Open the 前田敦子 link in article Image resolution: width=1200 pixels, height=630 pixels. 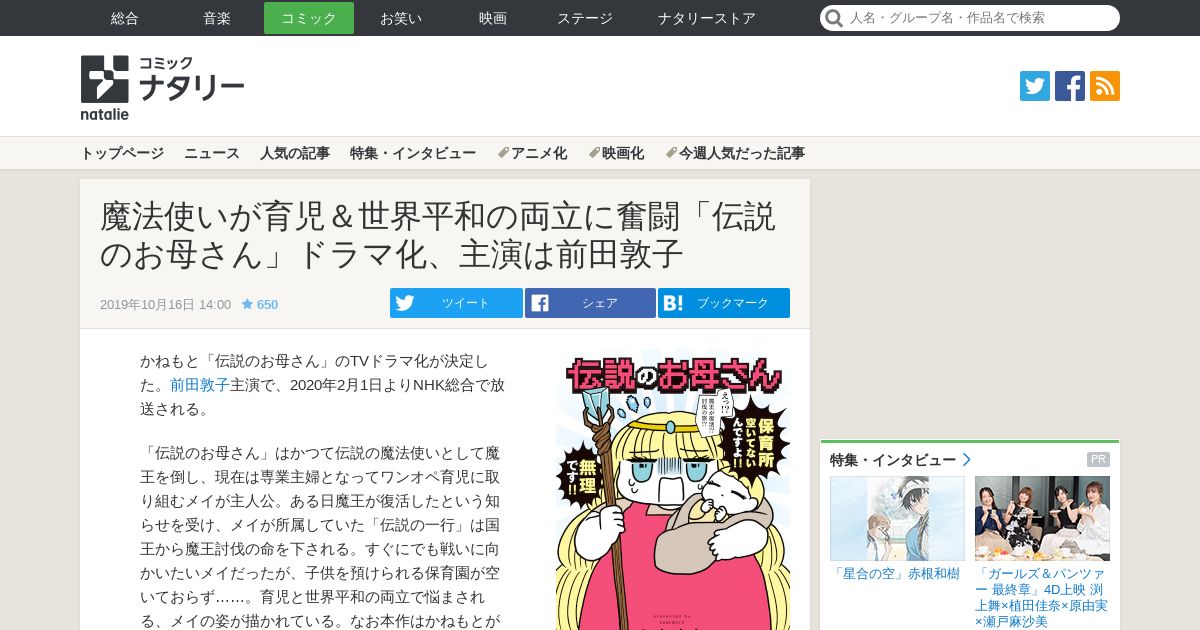click(x=200, y=385)
